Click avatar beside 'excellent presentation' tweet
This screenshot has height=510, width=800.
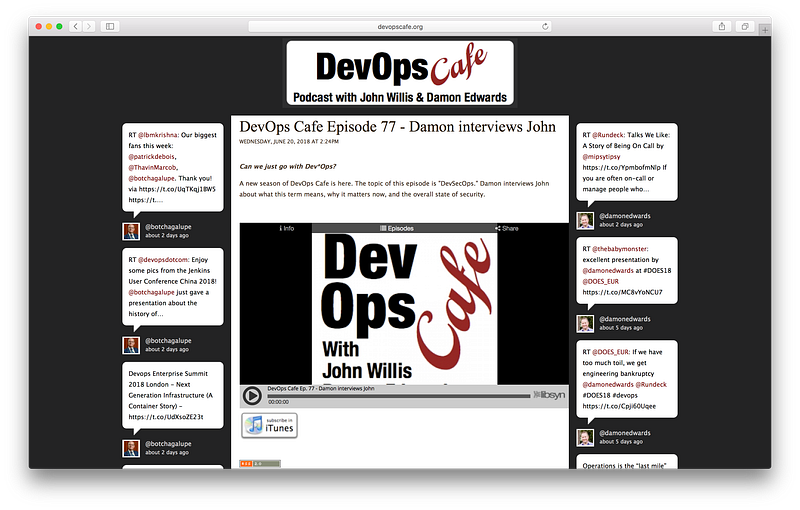coord(585,323)
